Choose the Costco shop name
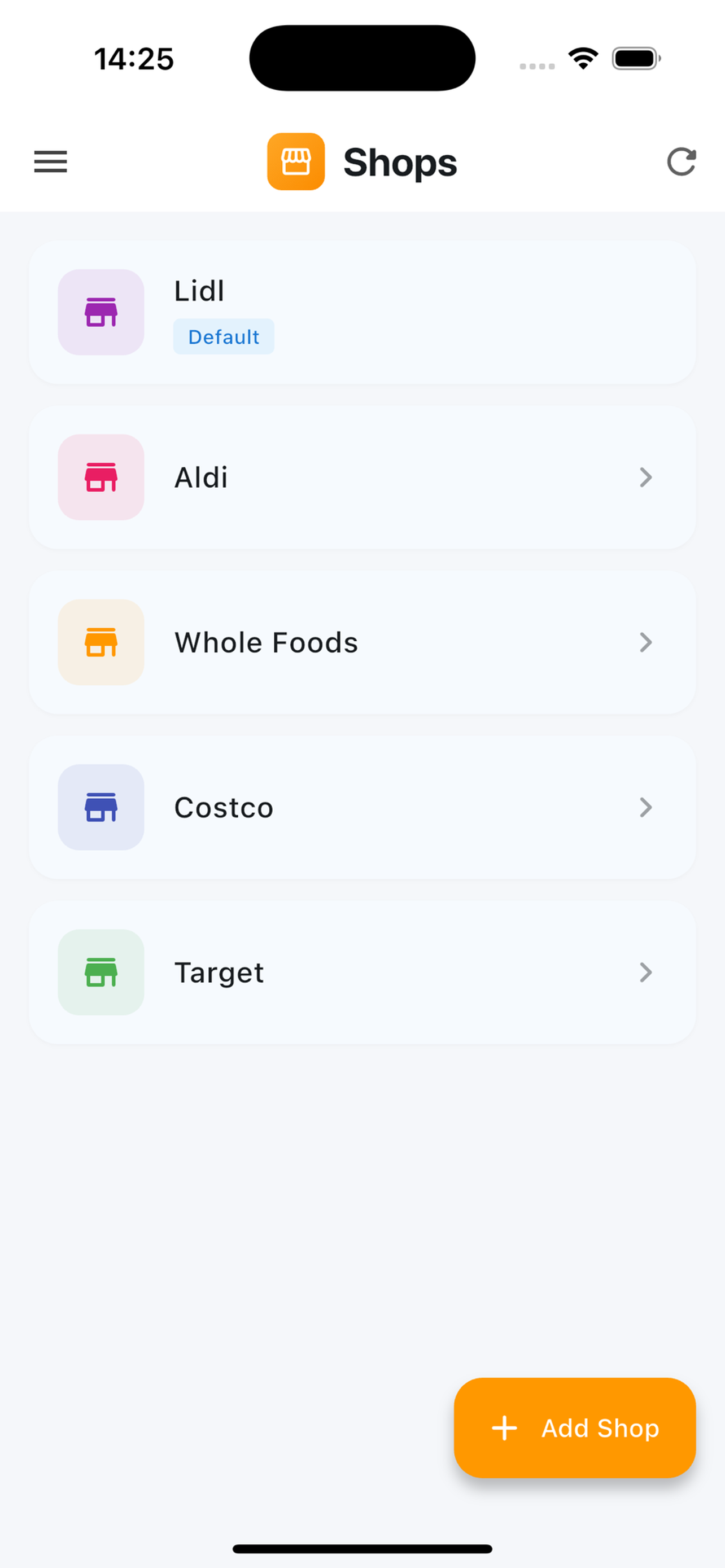725x1568 pixels. pos(224,807)
